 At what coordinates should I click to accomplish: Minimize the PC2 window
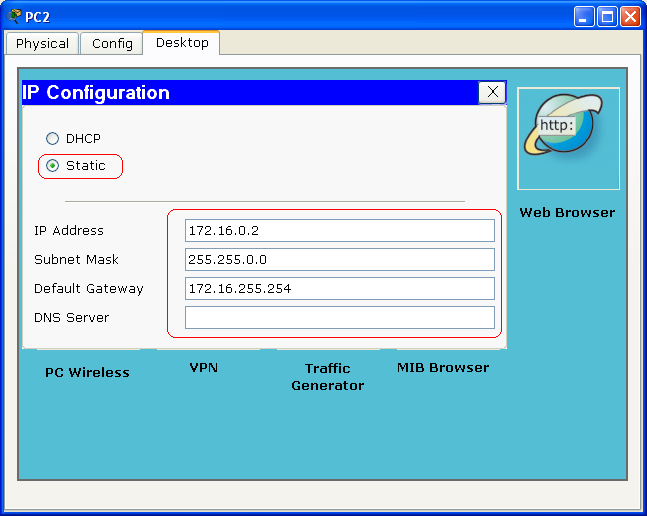[x=584, y=17]
